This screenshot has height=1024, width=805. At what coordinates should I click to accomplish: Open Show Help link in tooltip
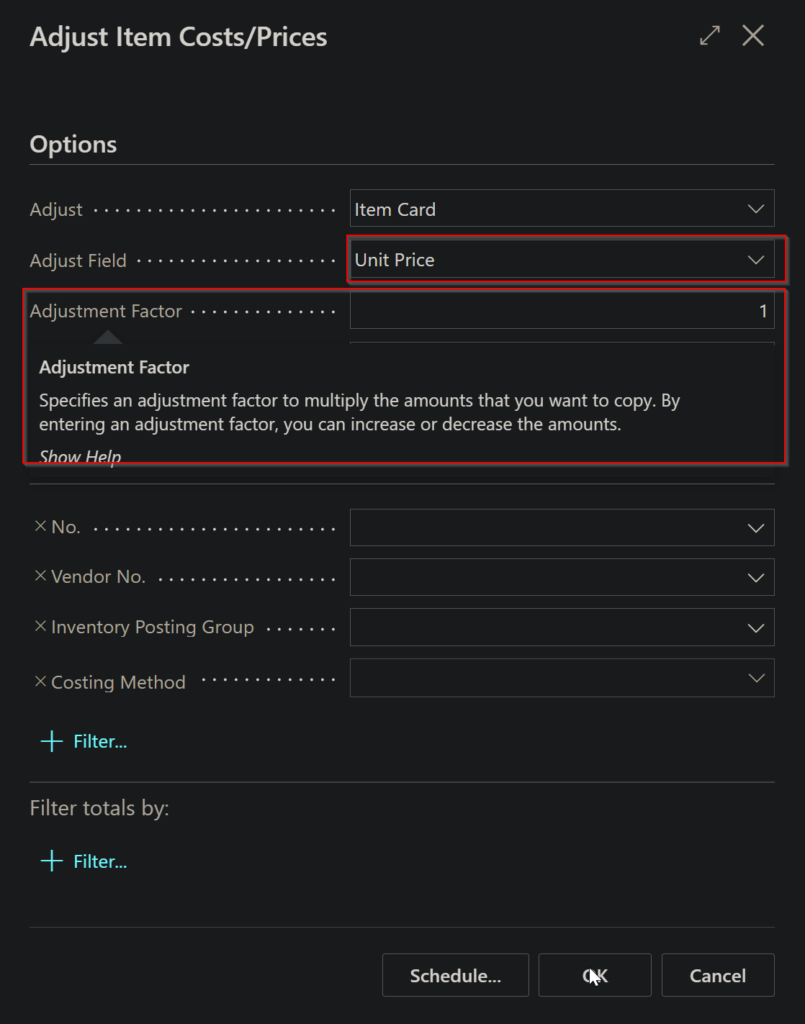tap(80, 456)
